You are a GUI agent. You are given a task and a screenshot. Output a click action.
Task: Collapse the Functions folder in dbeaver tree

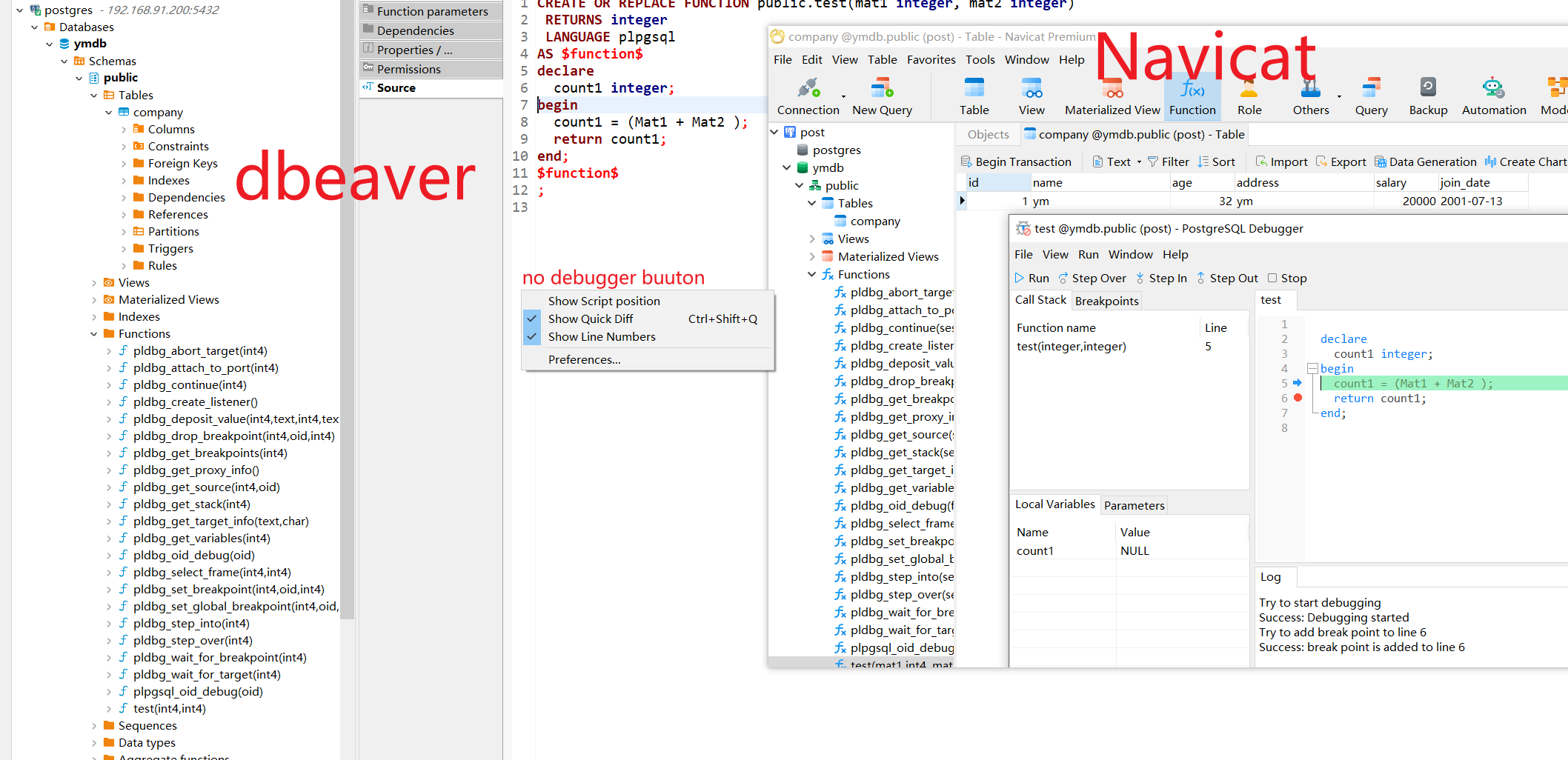(94, 333)
